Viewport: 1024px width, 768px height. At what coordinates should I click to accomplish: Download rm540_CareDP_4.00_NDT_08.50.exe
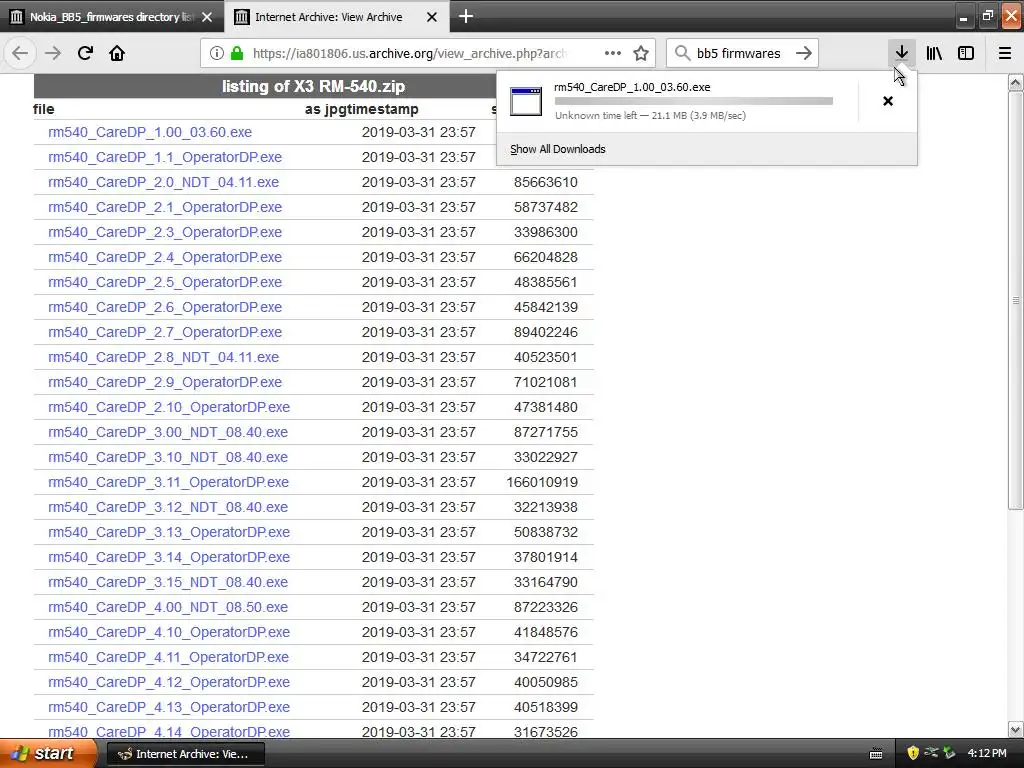coord(168,607)
